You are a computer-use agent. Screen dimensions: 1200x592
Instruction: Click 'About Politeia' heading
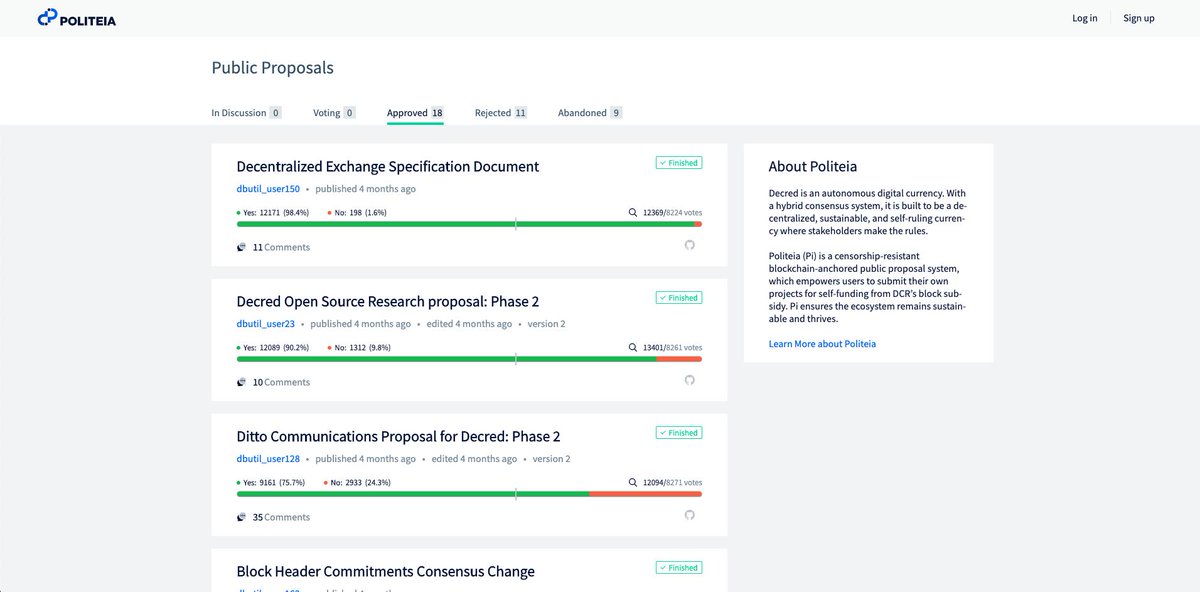coord(813,167)
